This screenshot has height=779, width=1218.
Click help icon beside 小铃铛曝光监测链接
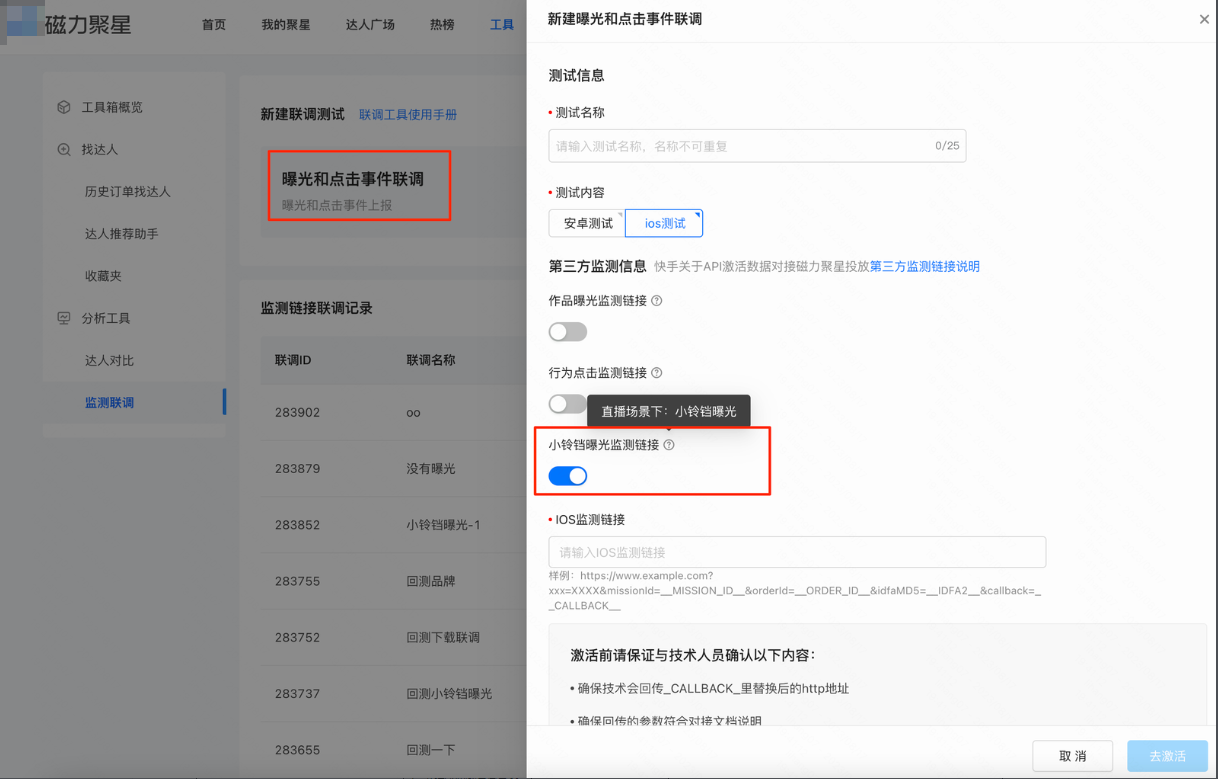tap(669, 444)
